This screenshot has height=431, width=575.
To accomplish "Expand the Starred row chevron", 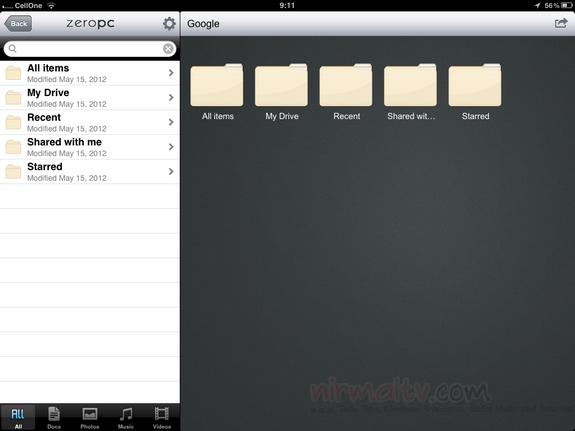I will [171, 171].
